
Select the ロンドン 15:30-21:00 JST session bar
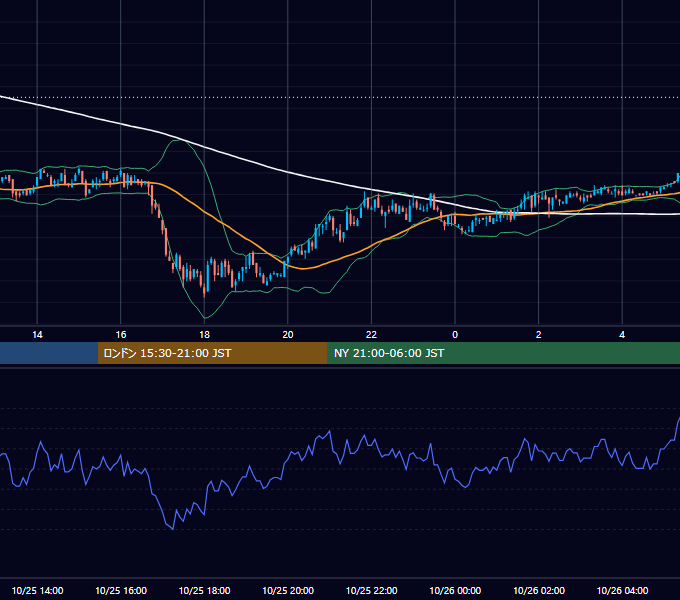tap(212, 353)
